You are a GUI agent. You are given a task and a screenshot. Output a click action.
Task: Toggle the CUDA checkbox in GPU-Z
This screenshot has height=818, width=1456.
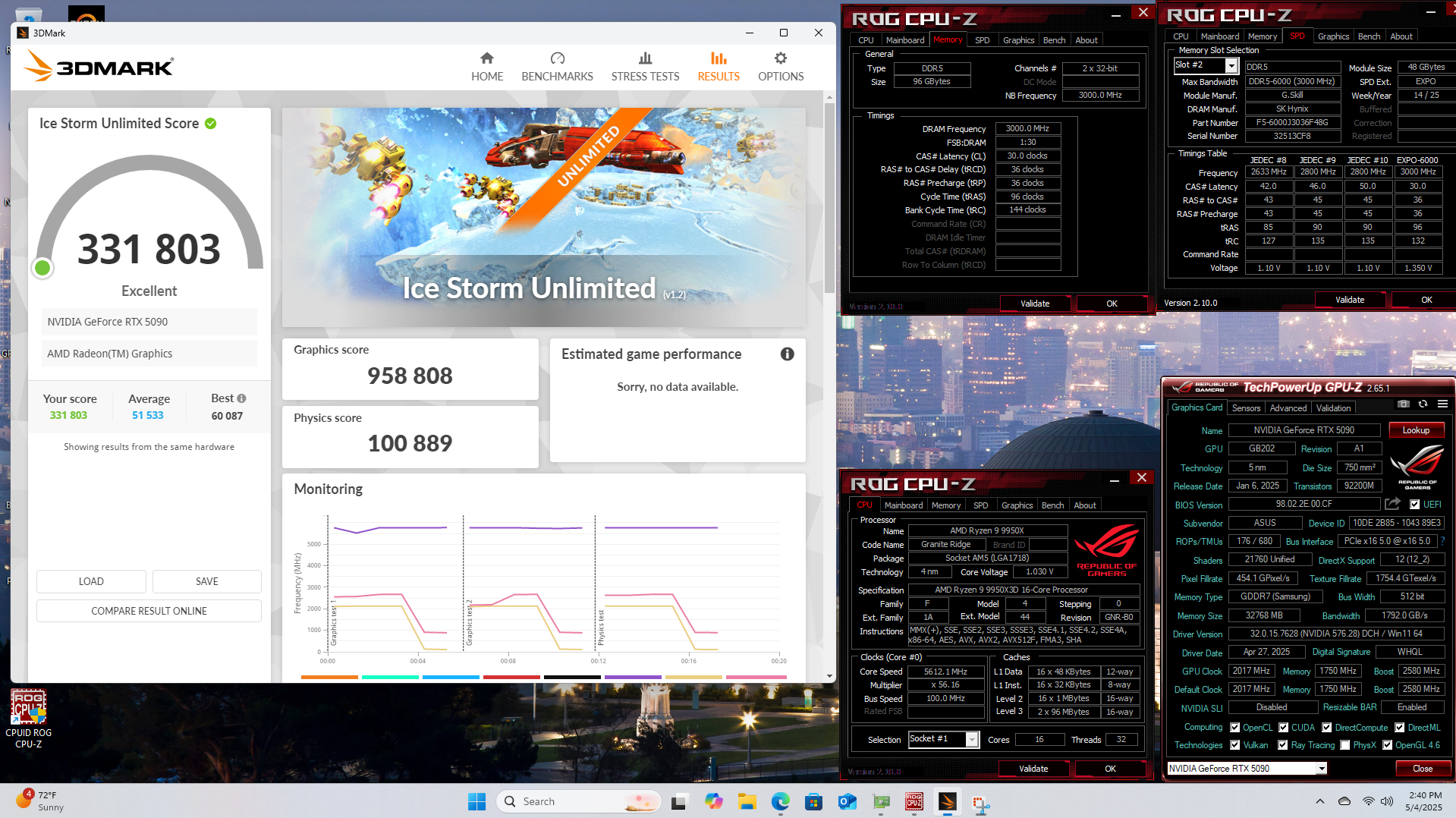point(1284,728)
